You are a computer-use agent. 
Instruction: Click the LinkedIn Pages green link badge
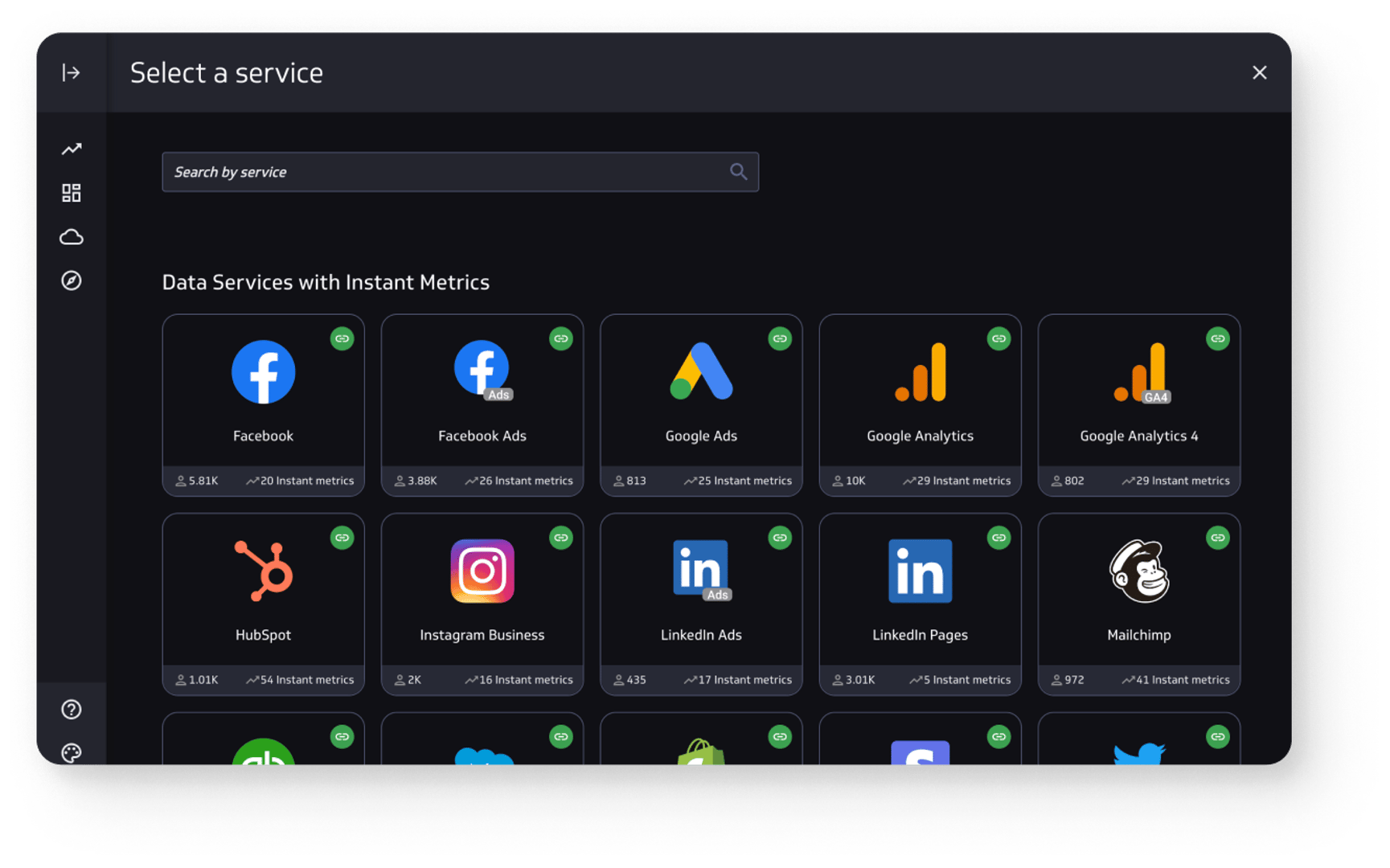(998, 538)
